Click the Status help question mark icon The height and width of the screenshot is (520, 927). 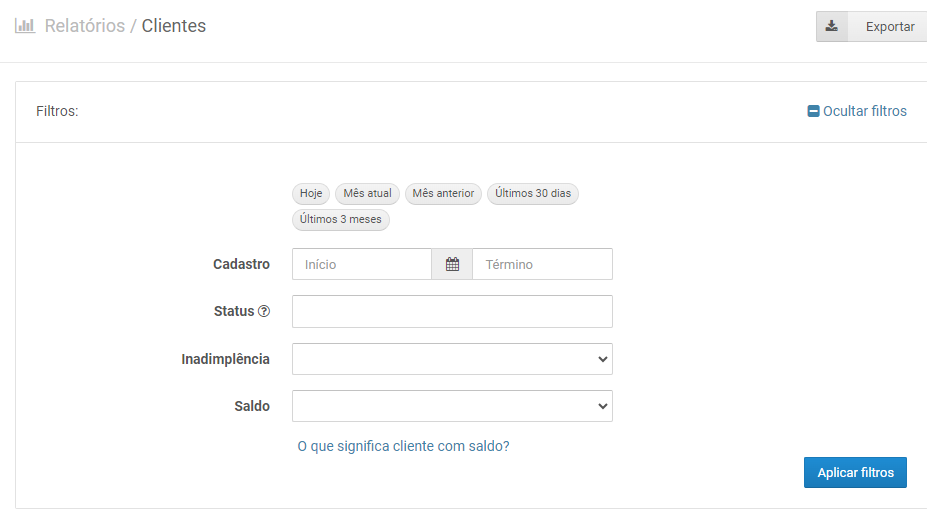[264, 311]
